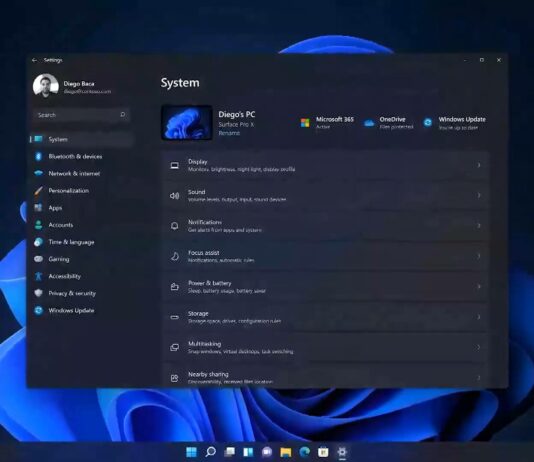Open Task View on taskbar
Screen dimensions: 534x462
click(230, 452)
